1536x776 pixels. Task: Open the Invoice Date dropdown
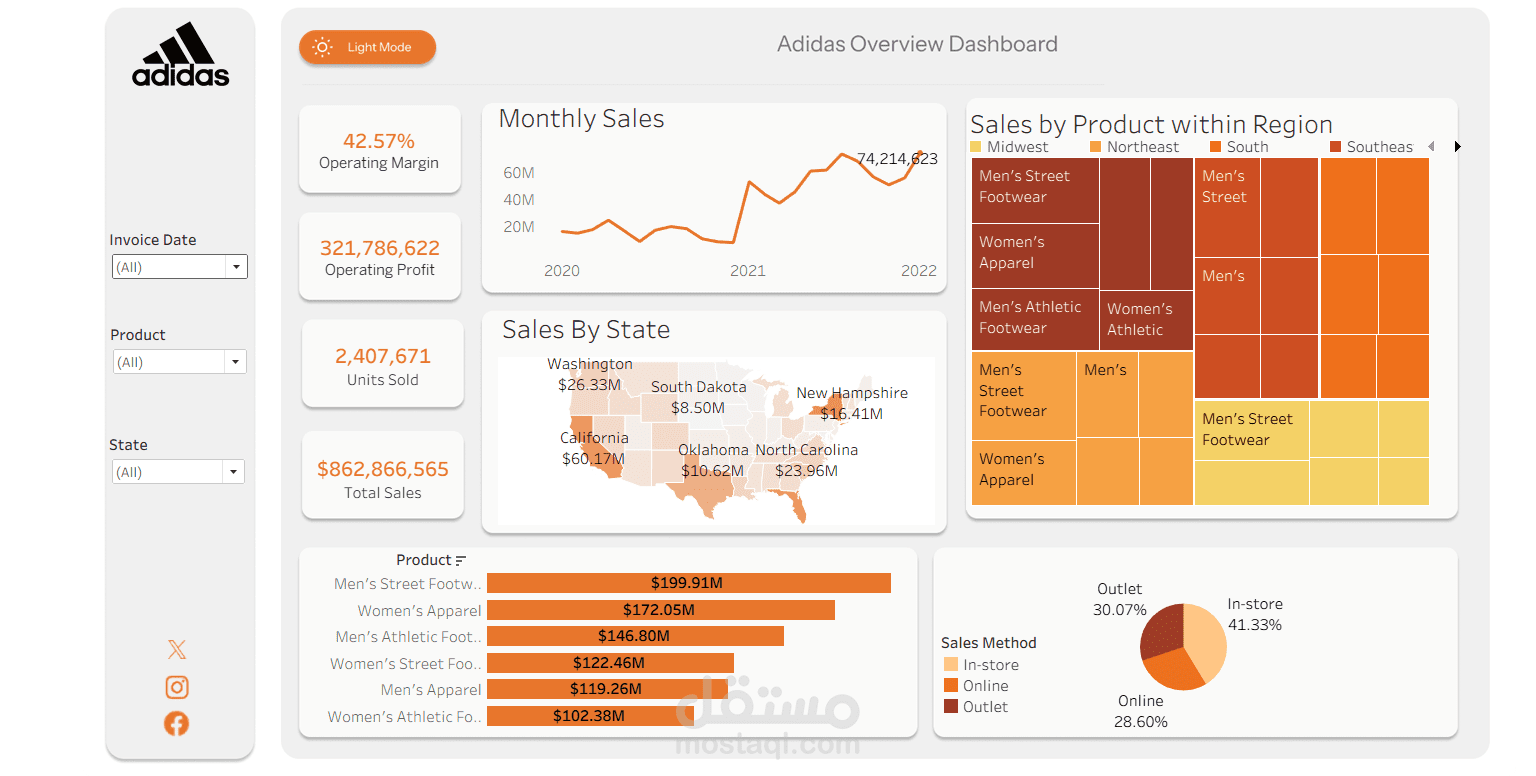(180, 267)
